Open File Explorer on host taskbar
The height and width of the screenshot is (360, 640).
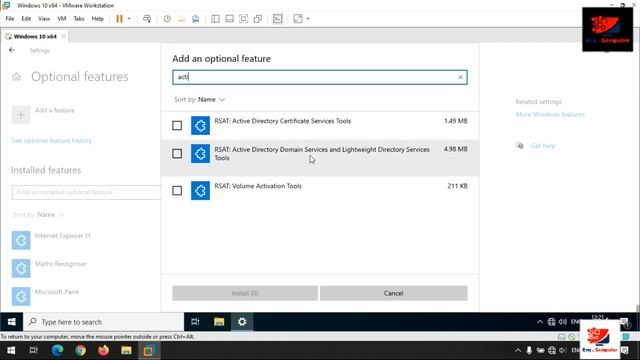126,350
